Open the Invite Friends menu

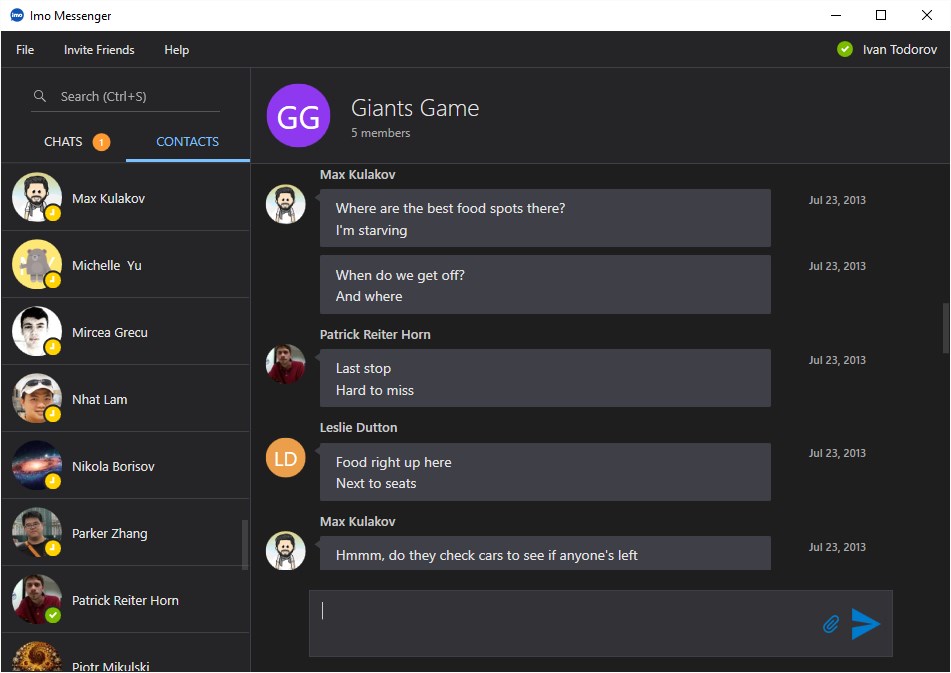pyautogui.click(x=99, y=49)
